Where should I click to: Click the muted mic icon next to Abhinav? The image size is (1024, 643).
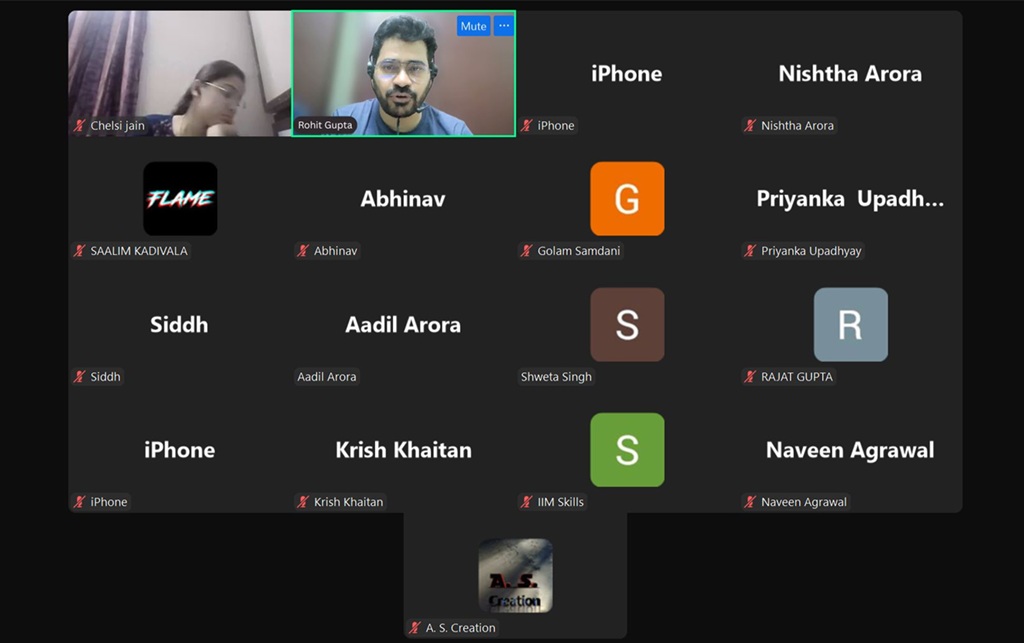303,251
